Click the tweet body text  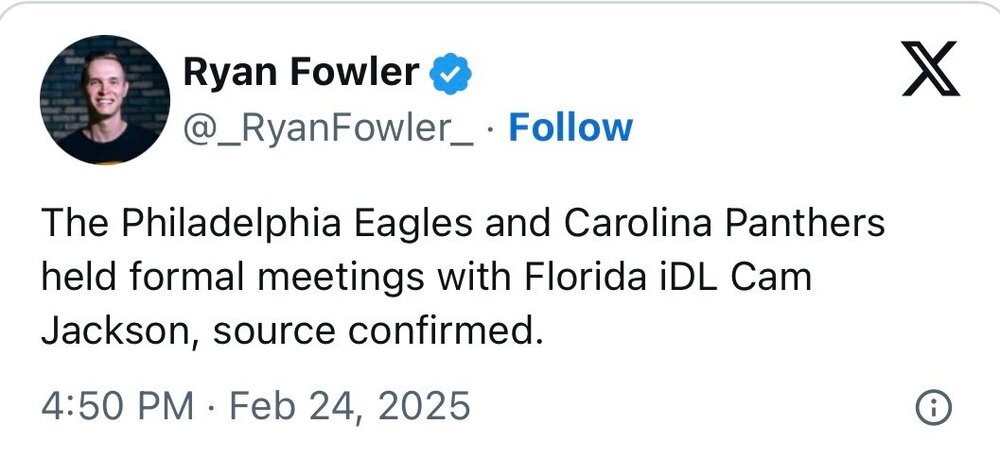(x=460, y=277)
